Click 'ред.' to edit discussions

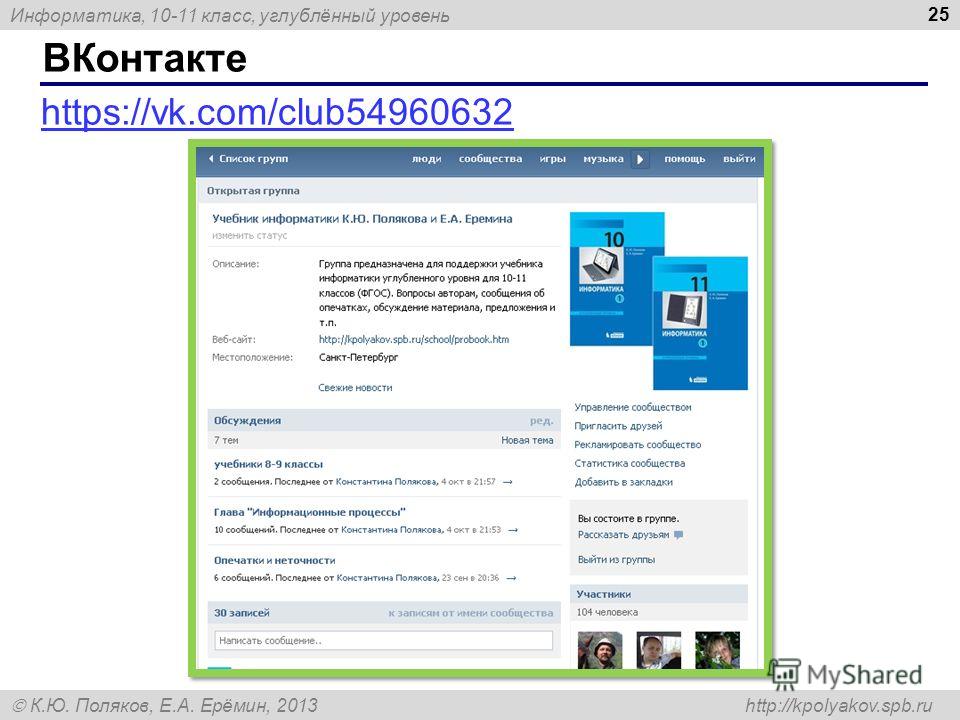tap(542, 421)
